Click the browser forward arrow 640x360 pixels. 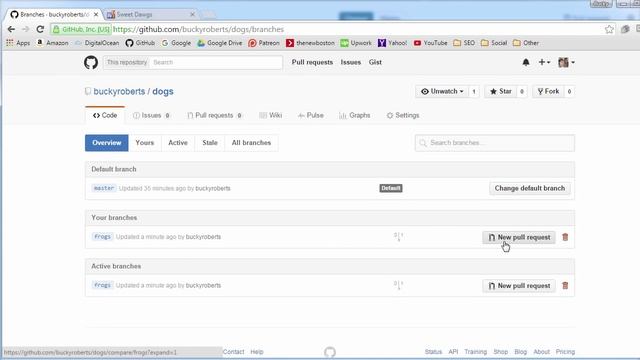[x=26, y=29]
